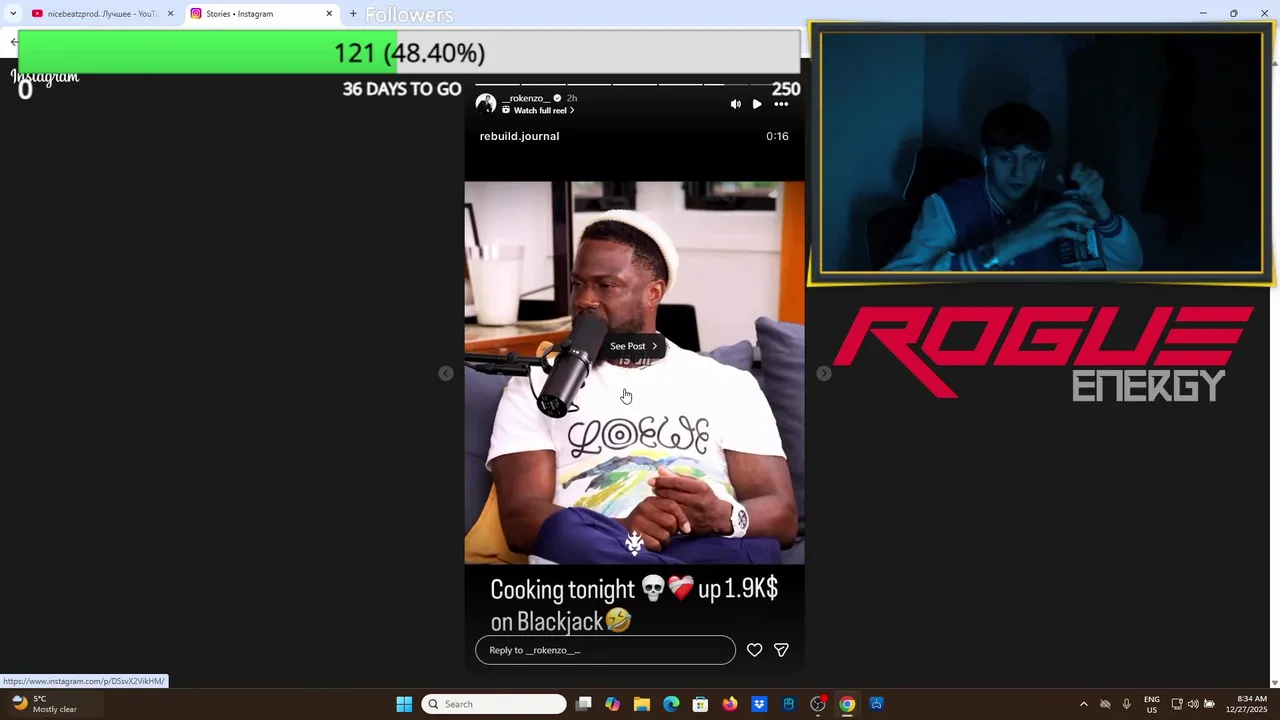
Task: Go to the previous story arrow
Action: (446, 373)
